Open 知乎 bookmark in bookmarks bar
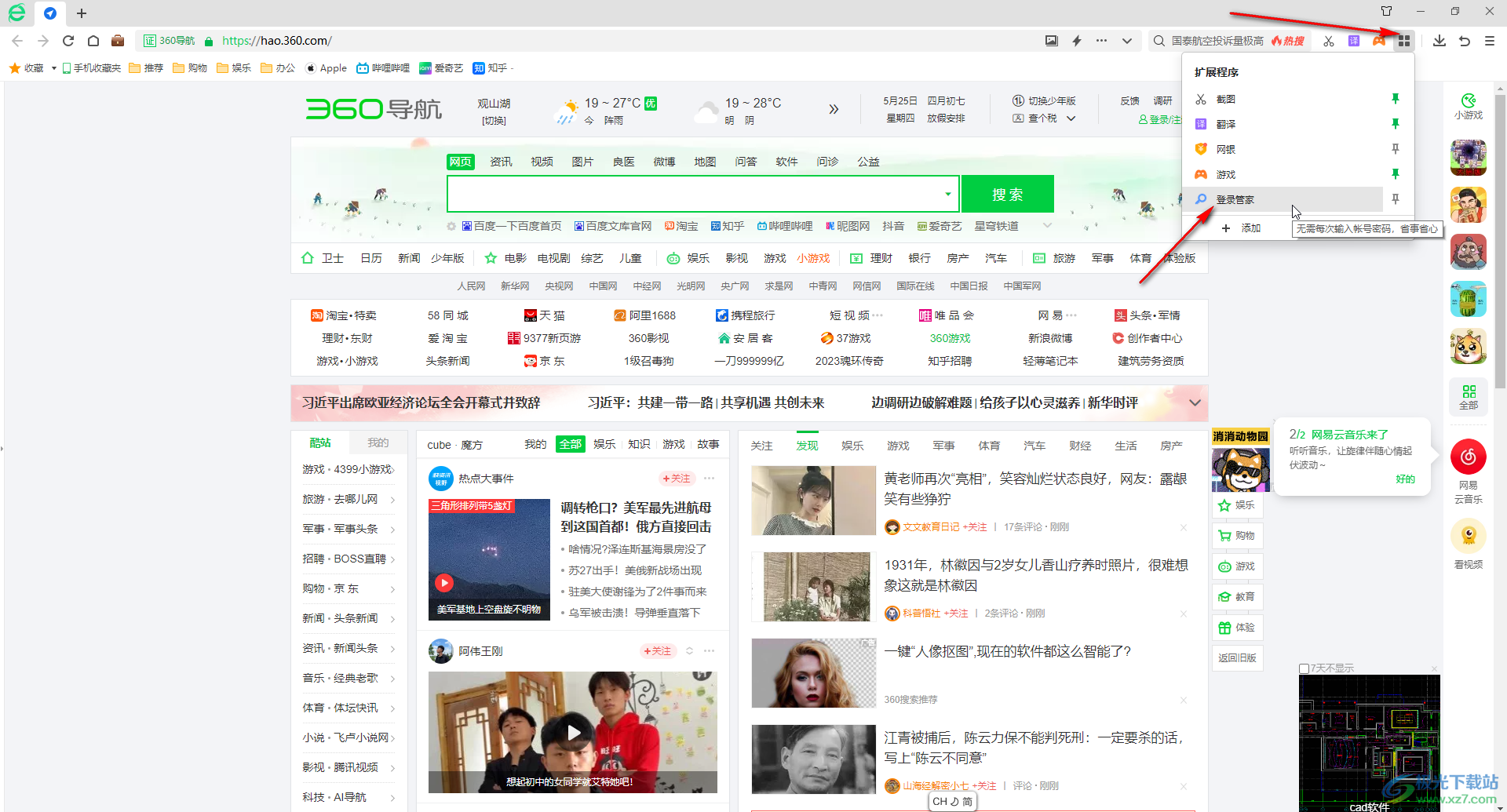Viewport: 1507px width, 812px height. point(490,68)
